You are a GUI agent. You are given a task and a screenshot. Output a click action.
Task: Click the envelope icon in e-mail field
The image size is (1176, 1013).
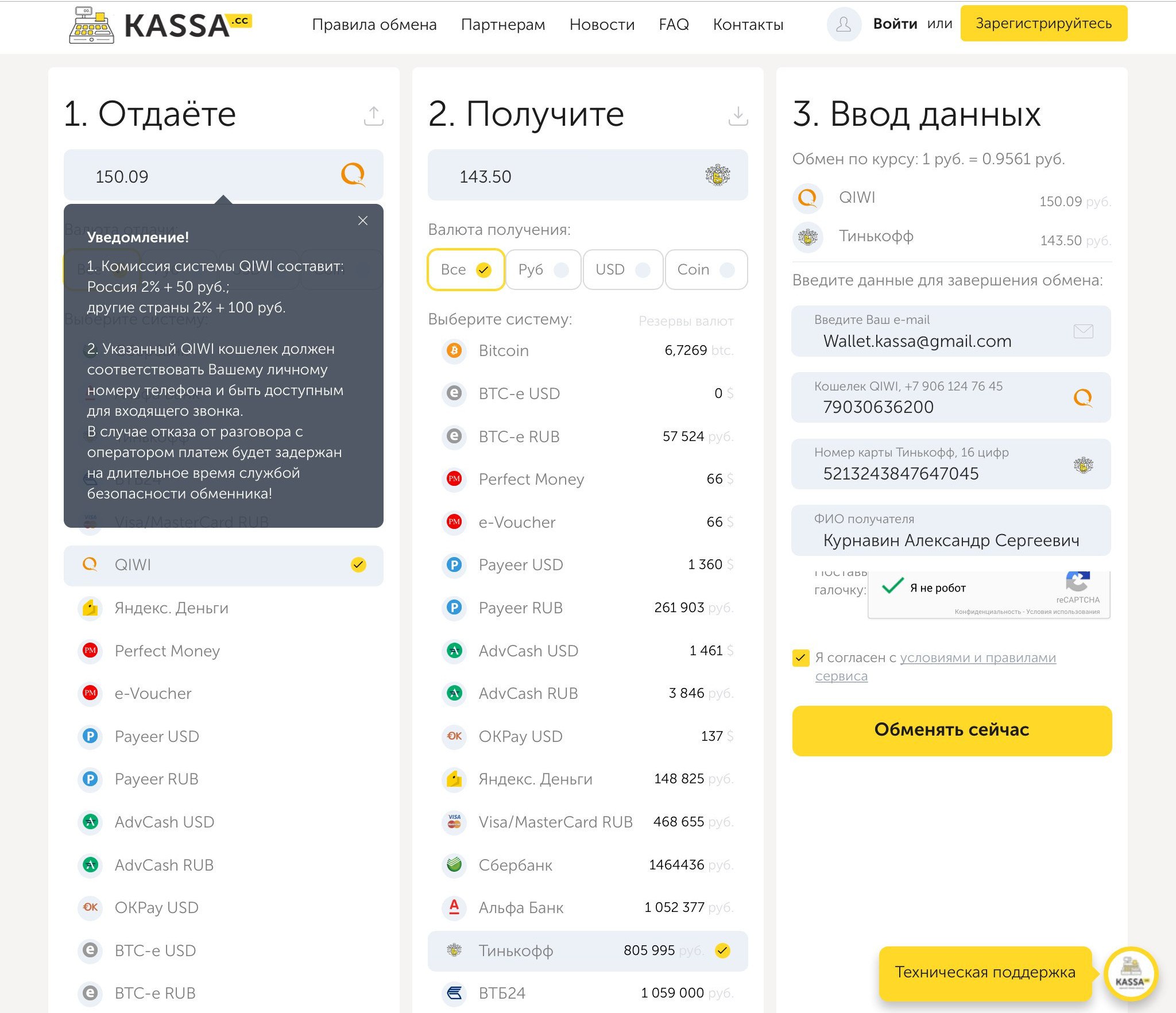click(x=1083, y=331)
